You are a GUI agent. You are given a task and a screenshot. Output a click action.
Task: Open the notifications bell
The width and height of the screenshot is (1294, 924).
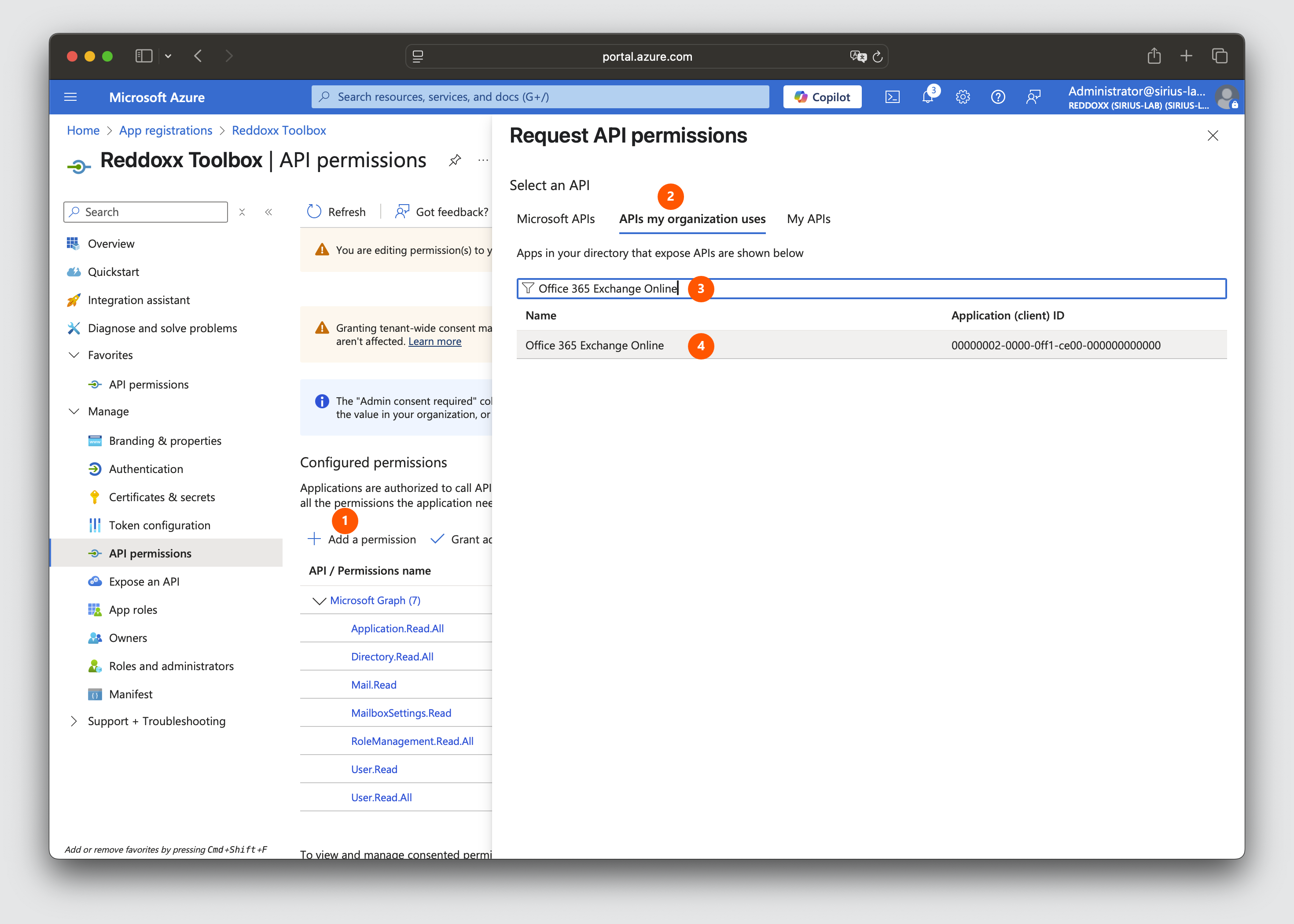pyautogui.click(x=927, y=97)
